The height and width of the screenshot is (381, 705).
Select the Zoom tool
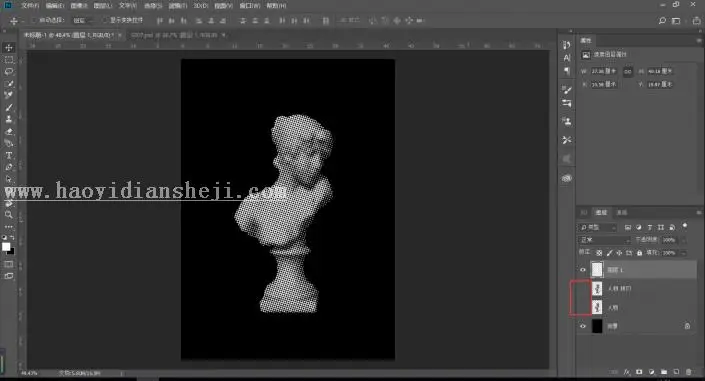(x=9, y=215)
